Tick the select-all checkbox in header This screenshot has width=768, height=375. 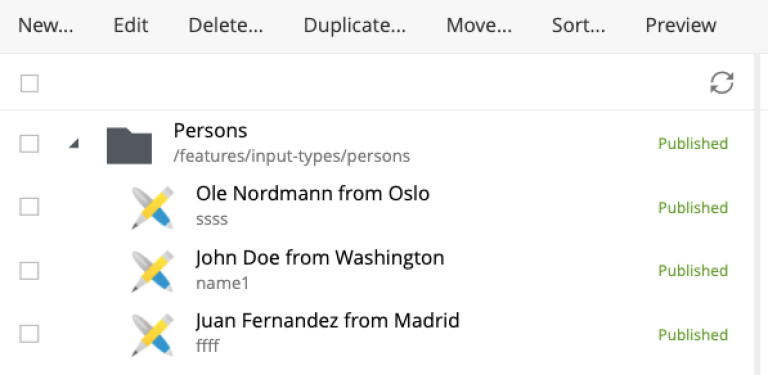pyautogui.click(x=29, y=83)
